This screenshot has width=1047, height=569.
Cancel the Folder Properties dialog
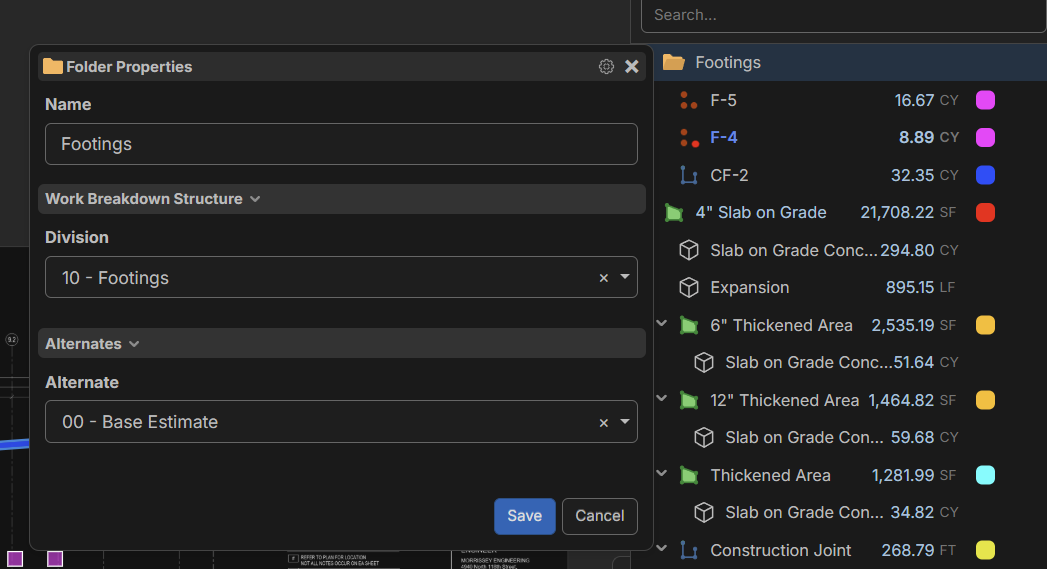(x=599, y=516)
